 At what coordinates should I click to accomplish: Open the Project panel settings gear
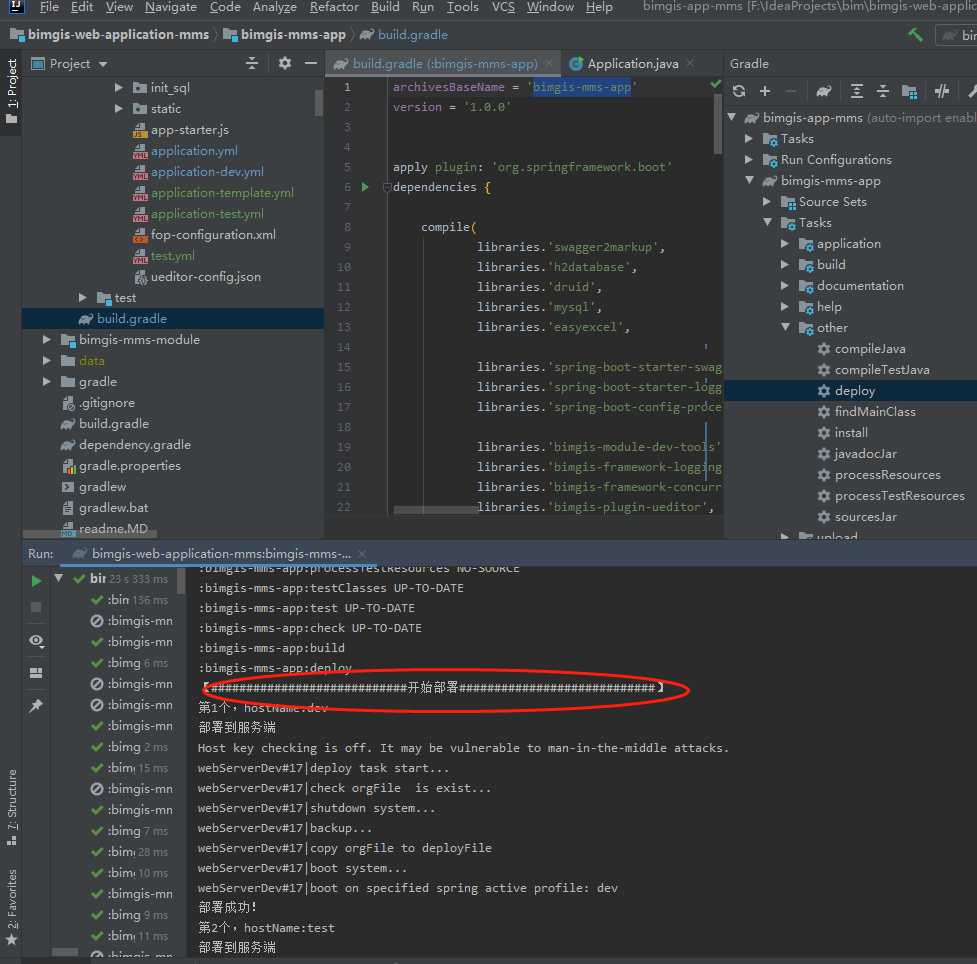[x=285, y=63]
